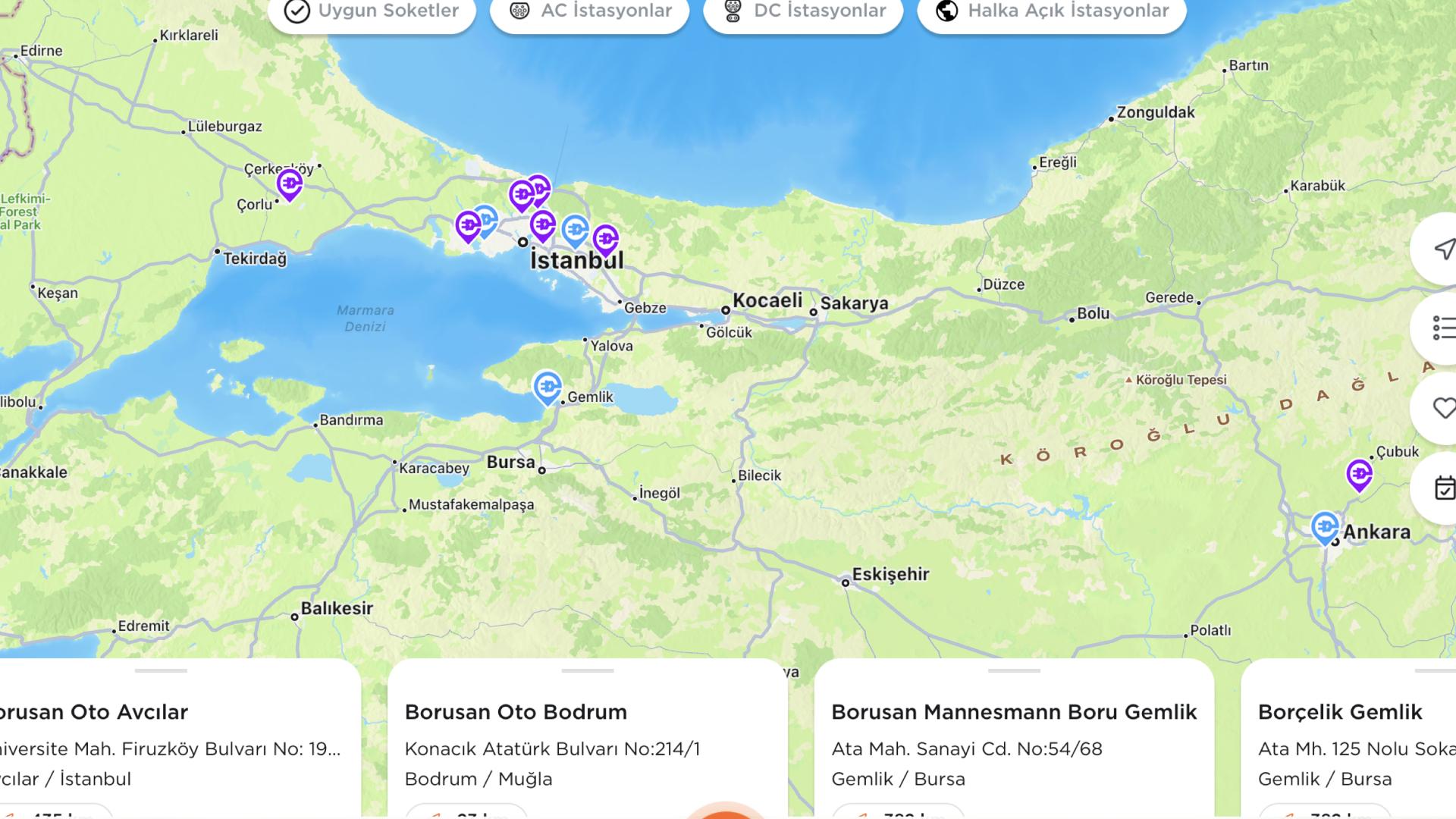1456x819 pixels.
Task: Click the Marmara Denizi sea label
Action: (366, 318)
